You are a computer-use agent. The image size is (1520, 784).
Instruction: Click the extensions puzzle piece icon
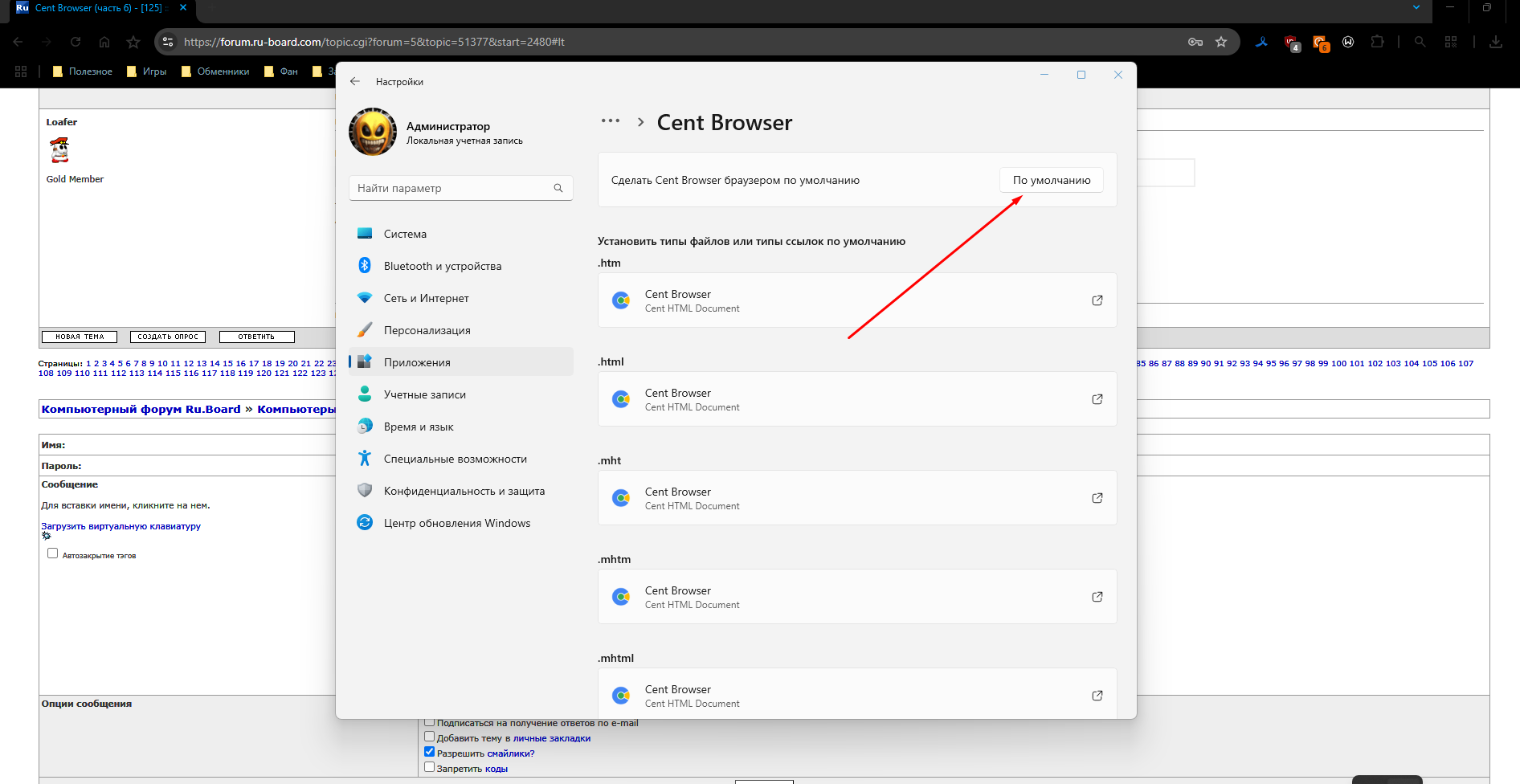click(x=1377, y=42)
